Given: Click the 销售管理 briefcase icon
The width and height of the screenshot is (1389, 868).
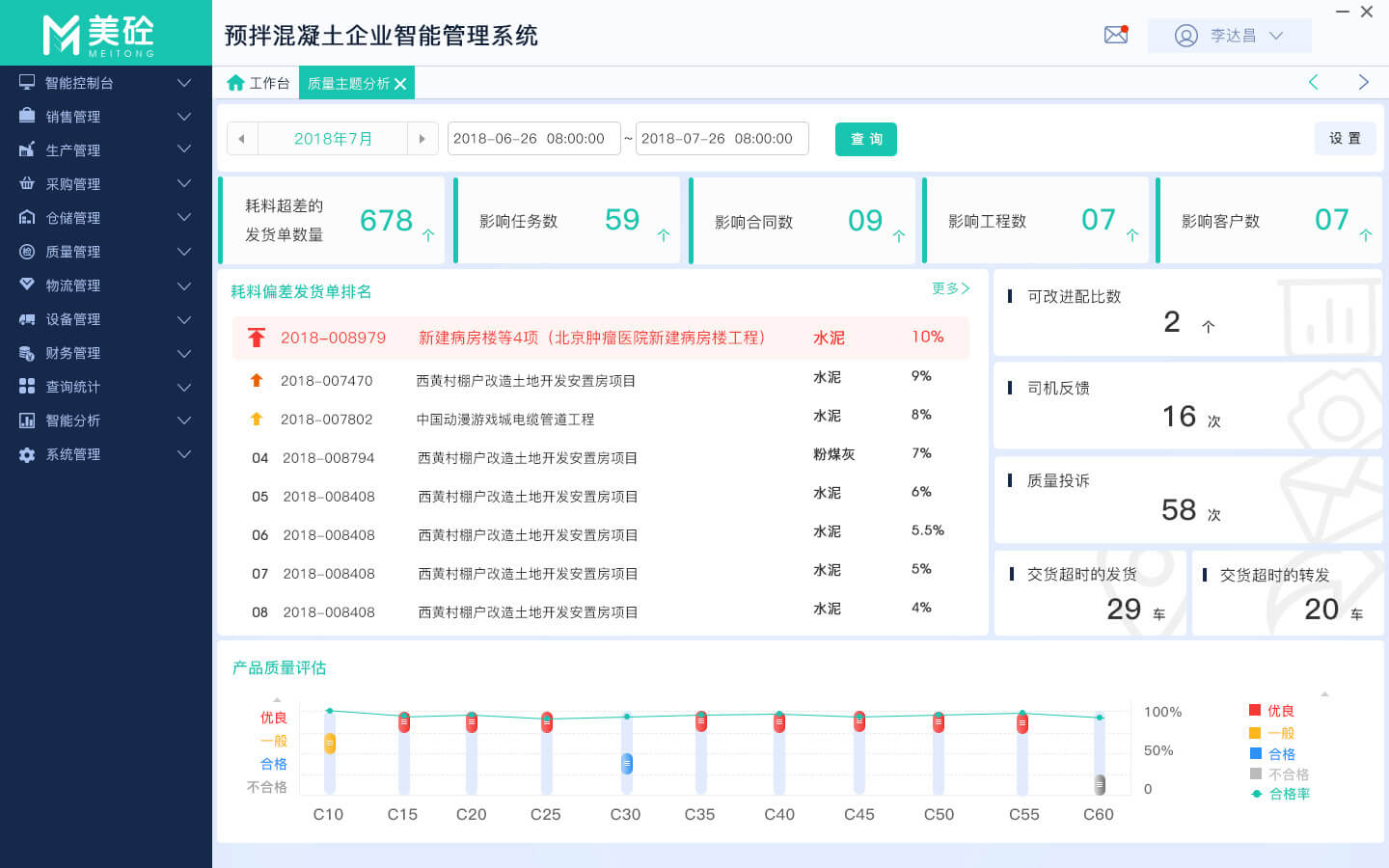Looking at the screenshot, I should click(x=27, y=116).
